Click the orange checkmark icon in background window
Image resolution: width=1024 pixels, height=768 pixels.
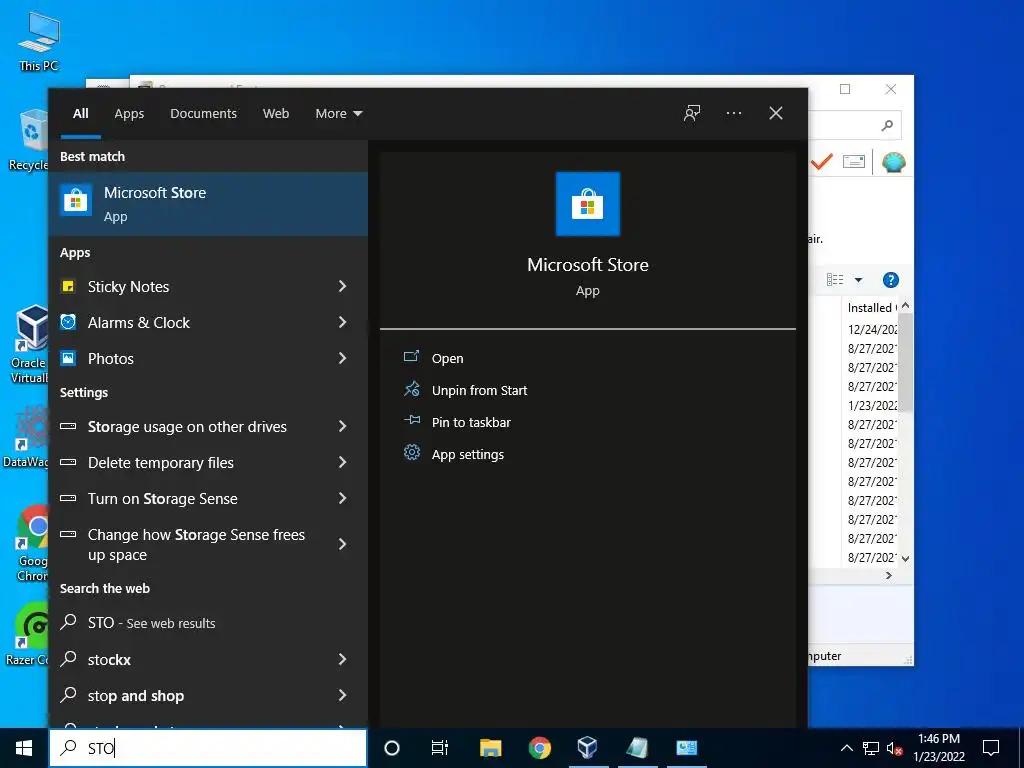click(822, 161)
